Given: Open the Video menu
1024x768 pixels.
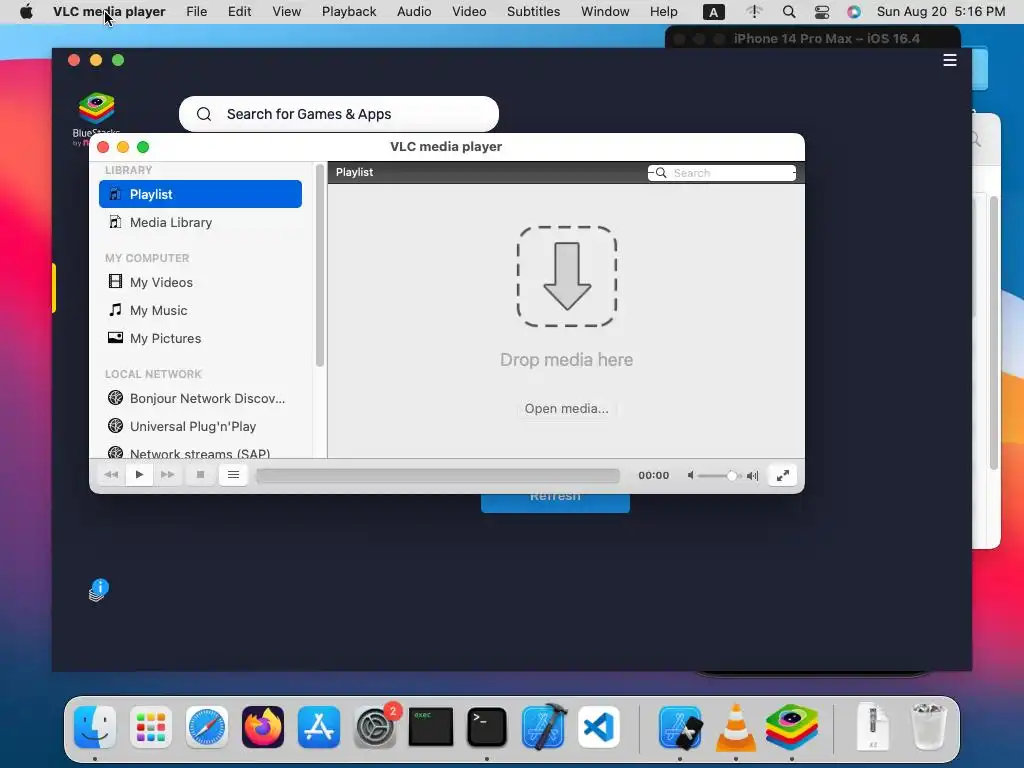Looking at the screenshot, I should click(x=469, y=12).
